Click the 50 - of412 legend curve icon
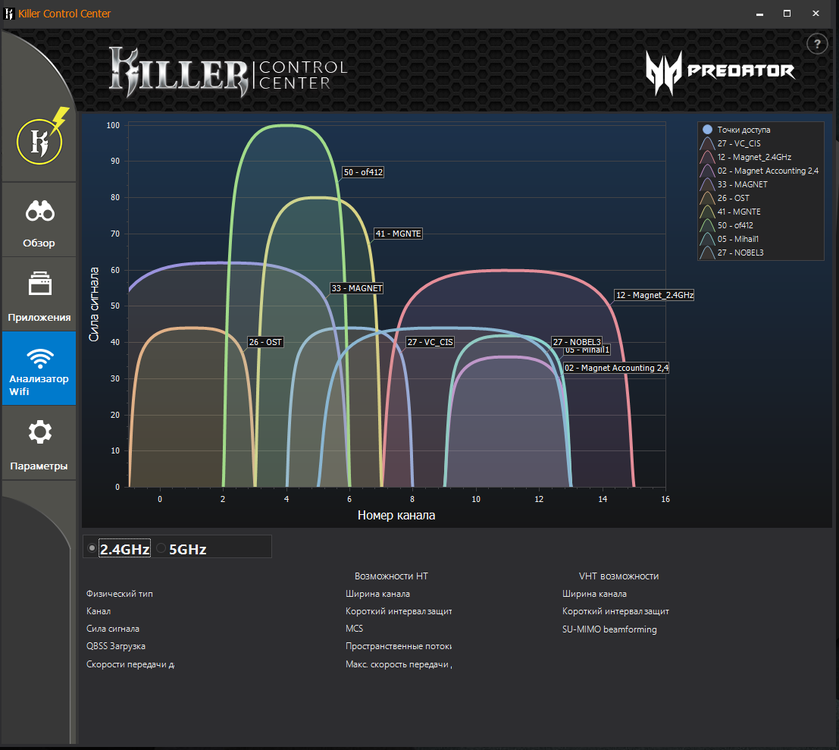This screenshot has width=839, height=750. 708,225
